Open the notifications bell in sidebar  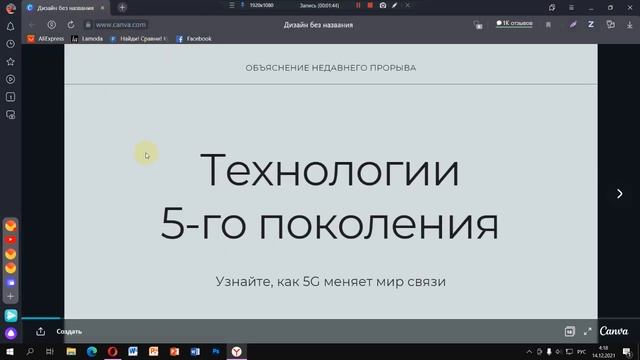(11, 26)
